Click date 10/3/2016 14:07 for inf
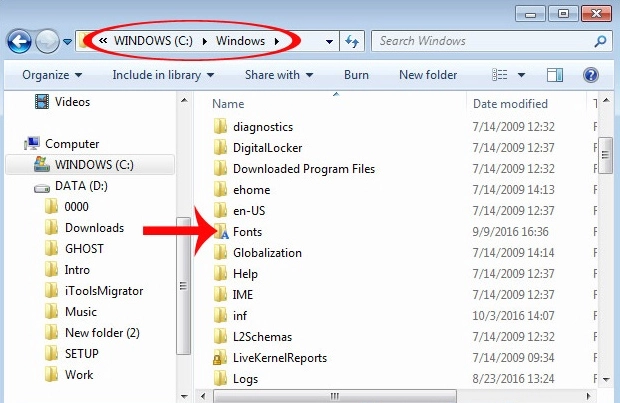Image resolution: width=620 pixels, height=403 pixels. (513, 316)
